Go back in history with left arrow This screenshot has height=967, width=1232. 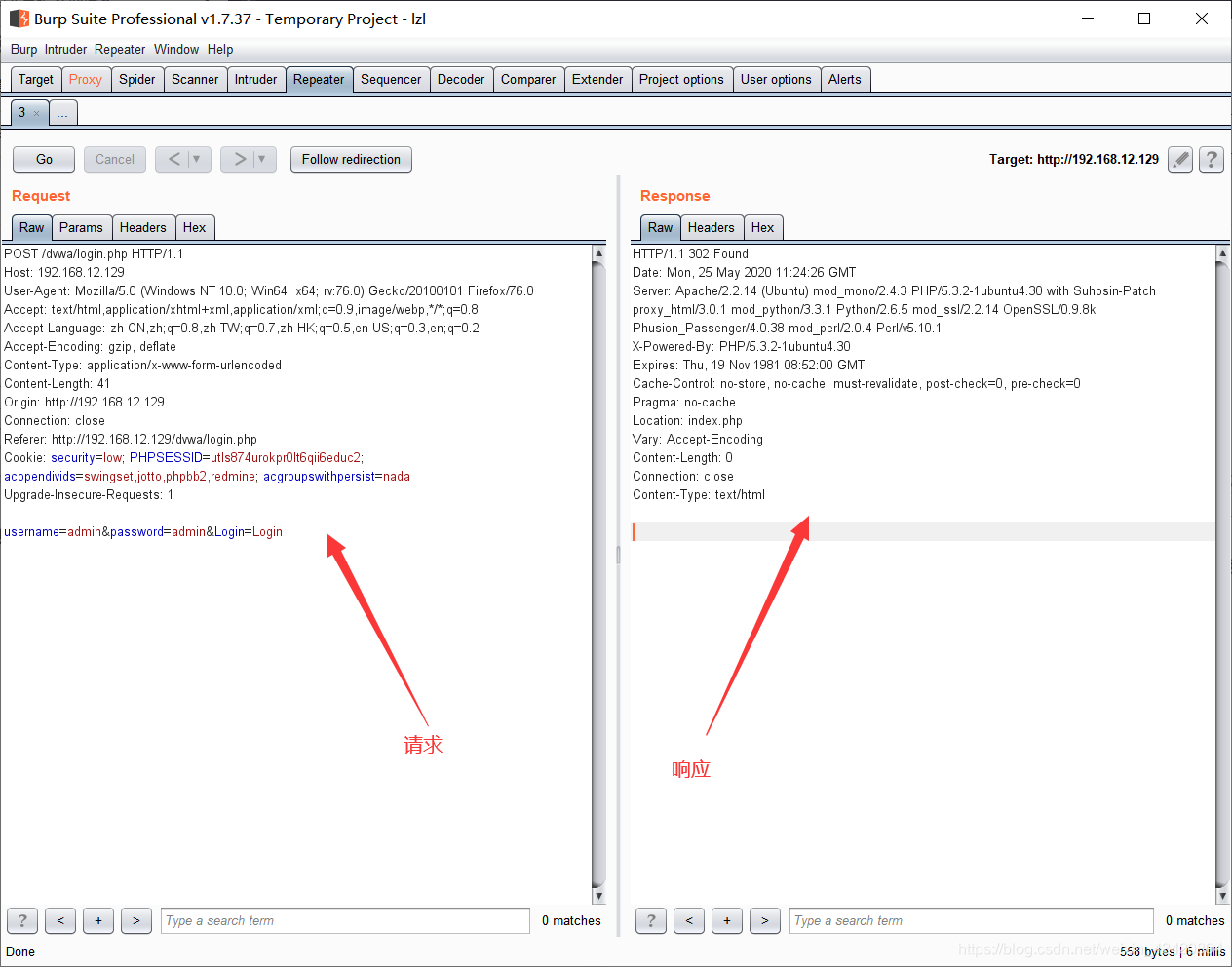tap(173, 159)
